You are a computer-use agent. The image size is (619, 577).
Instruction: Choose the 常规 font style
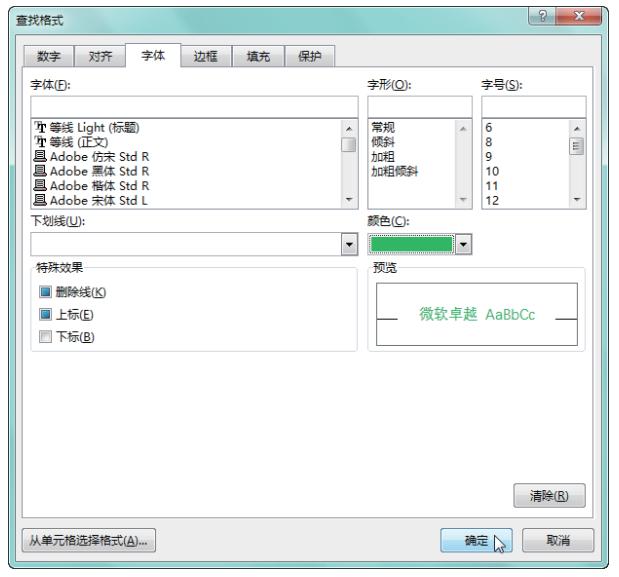383,127
